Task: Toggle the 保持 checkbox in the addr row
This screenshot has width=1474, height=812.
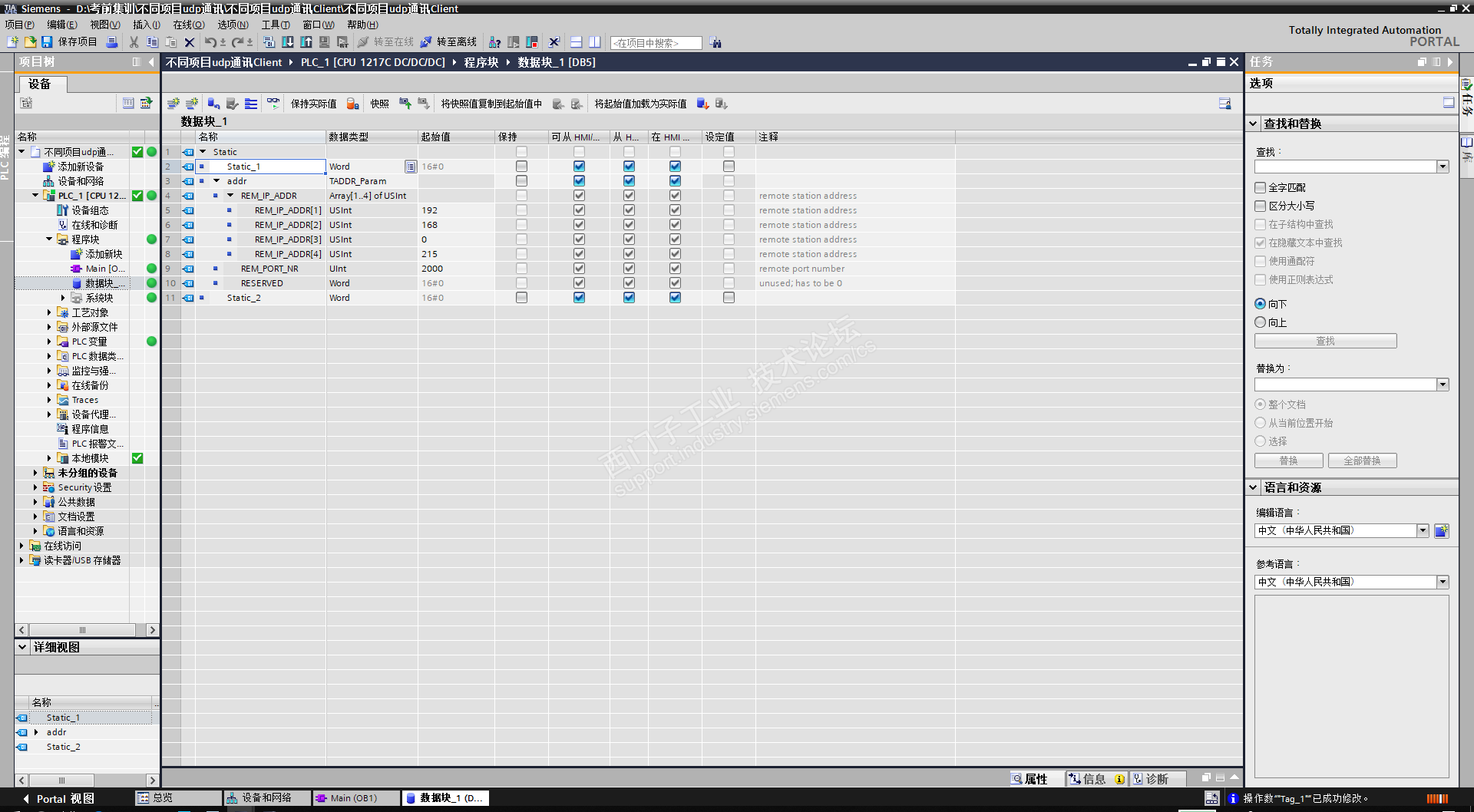Action: (x=522, y=181)
